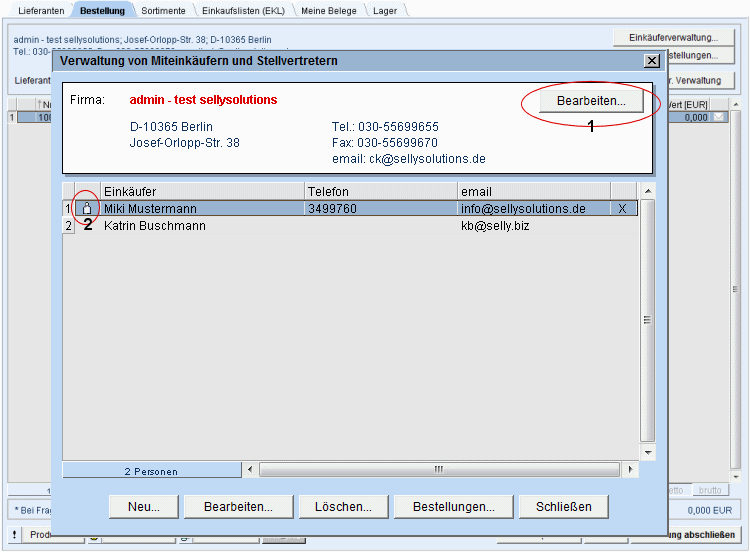Open the Sortimente tab
750x552 pixels.
click(x=165, y=10)
